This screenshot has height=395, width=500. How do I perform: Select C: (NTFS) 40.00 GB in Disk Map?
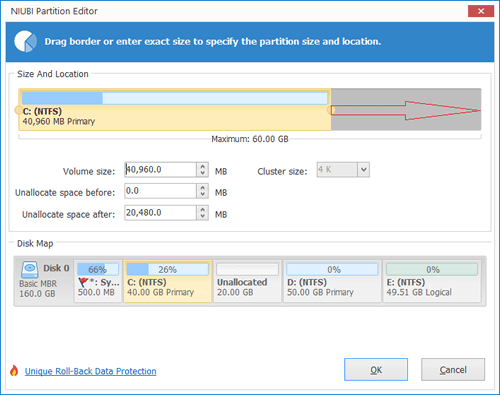[168, 281]
